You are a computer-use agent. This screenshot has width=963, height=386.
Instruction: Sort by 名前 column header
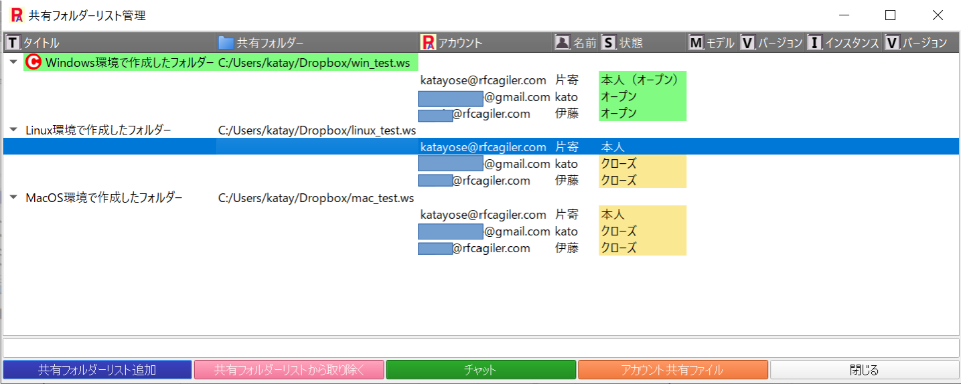point(585,43)
